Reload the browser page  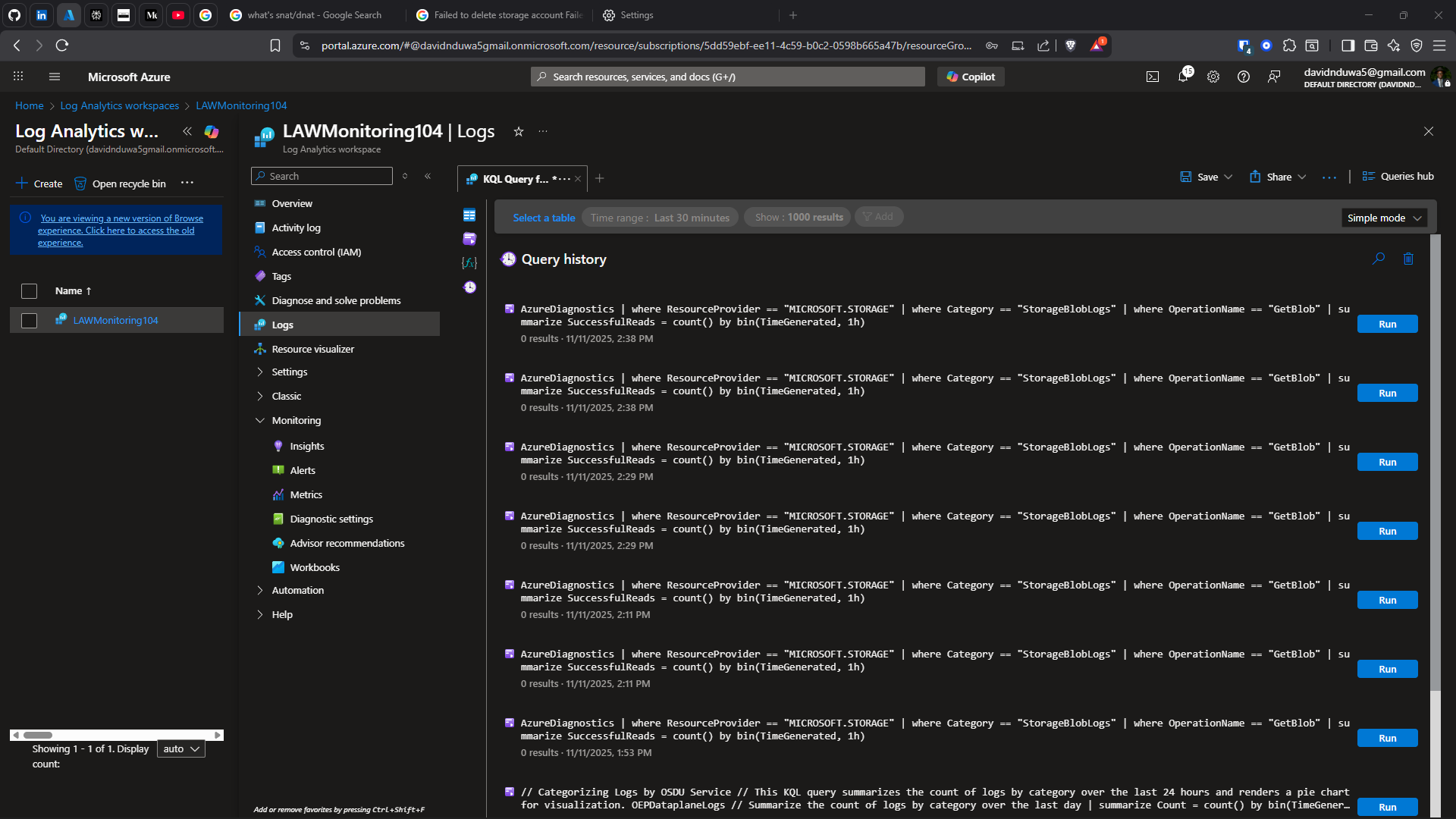(62, 45)
